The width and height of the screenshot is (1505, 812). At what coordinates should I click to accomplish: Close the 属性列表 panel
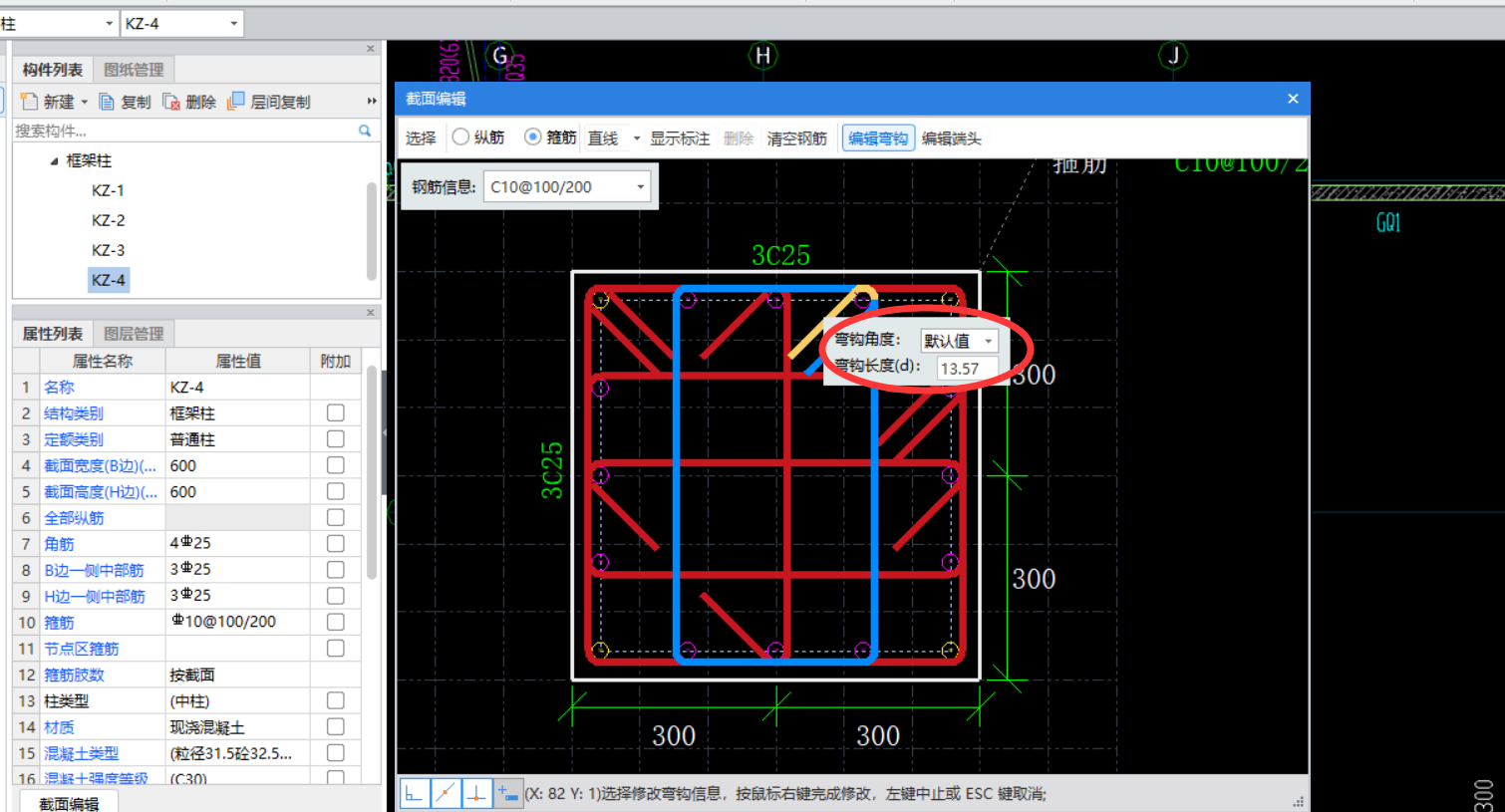[x=371, y=313]
